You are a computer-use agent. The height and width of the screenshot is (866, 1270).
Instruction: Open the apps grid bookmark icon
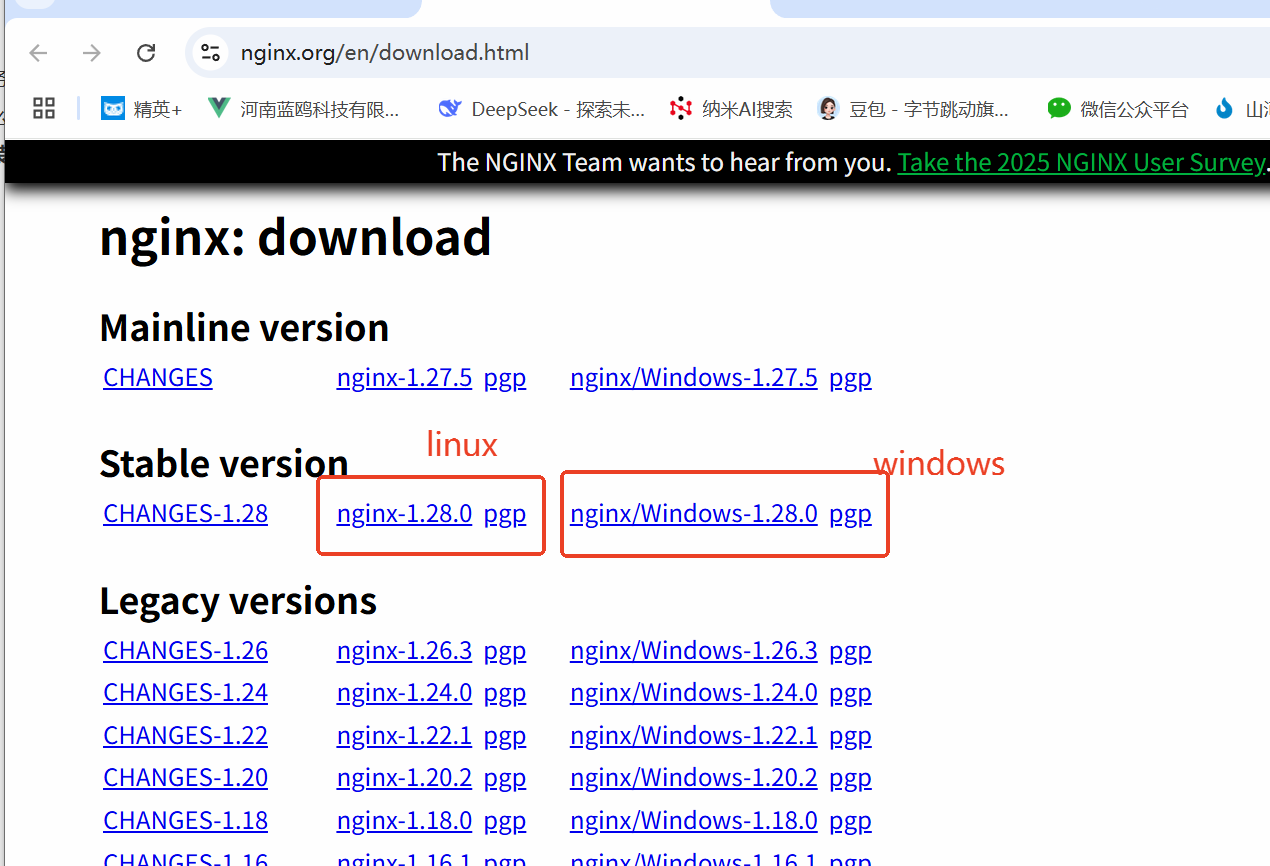point(44,109)
